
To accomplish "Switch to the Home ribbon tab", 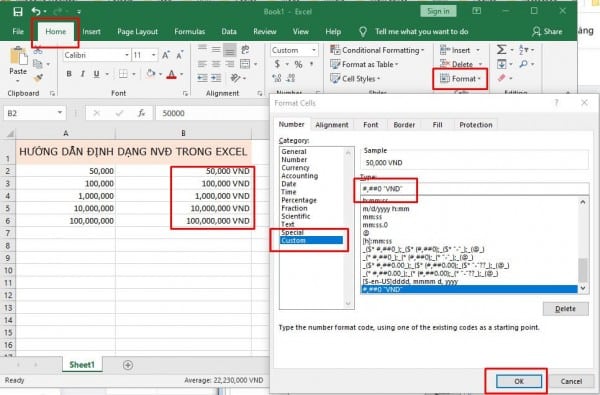I will pyautogui.click(x=55, y=31).
